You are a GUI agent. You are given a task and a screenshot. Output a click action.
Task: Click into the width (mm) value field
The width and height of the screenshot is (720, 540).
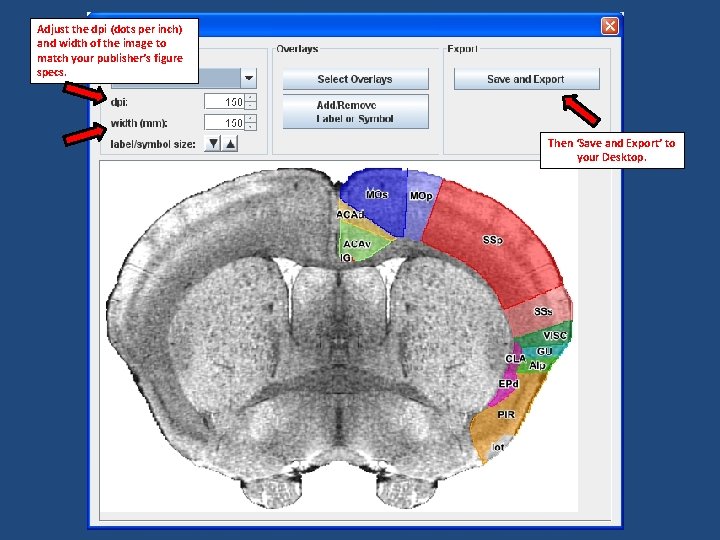(225, 123)
